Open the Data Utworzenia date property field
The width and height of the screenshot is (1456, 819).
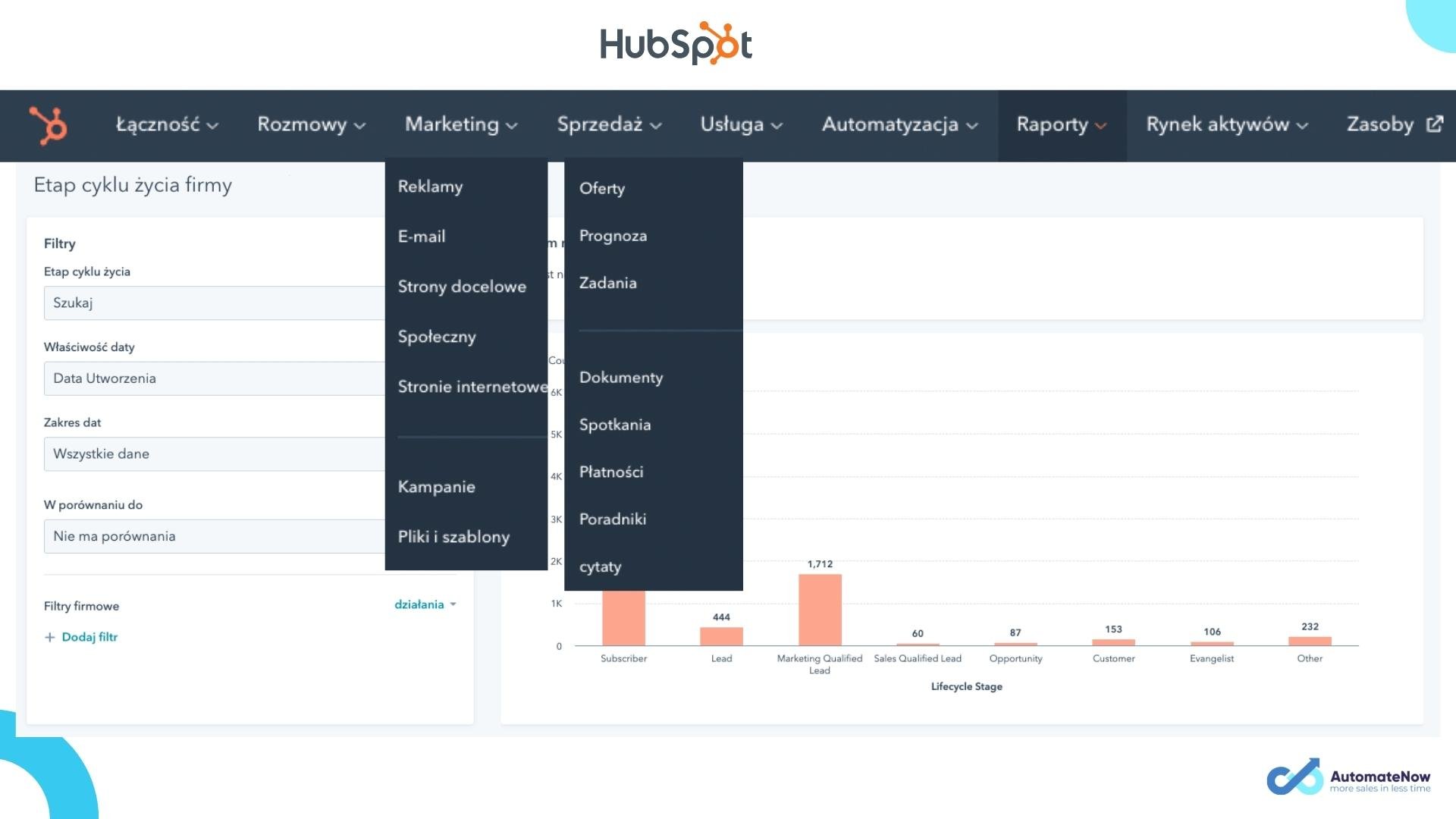click(x=215, y=378)
